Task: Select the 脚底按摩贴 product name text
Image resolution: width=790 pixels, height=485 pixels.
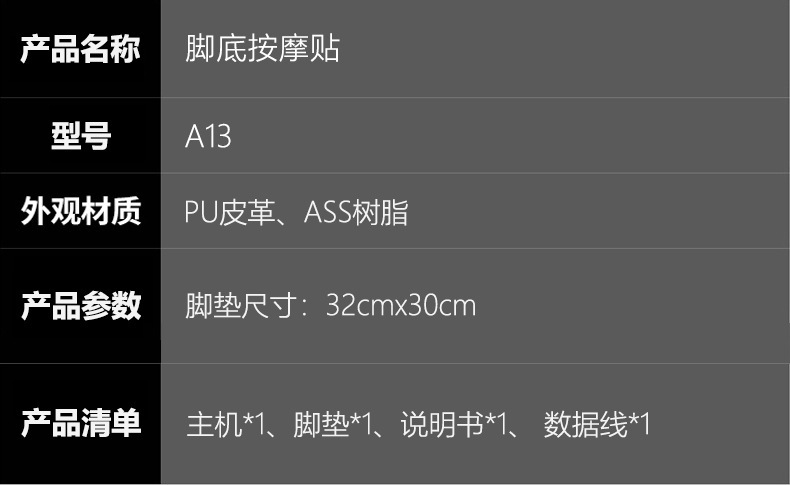Action: (262, 49)
